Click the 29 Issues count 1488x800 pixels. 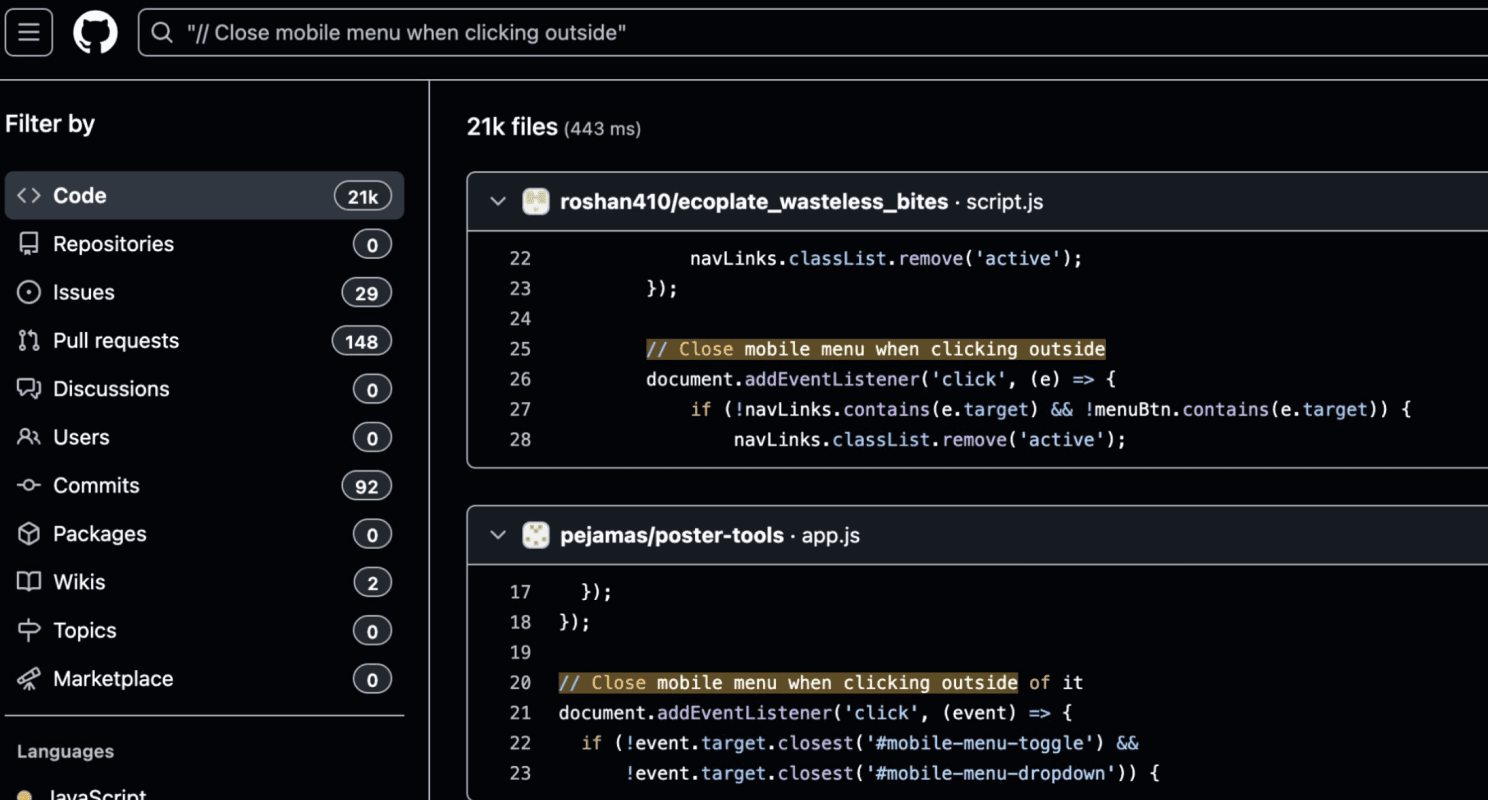click(366, 293)
